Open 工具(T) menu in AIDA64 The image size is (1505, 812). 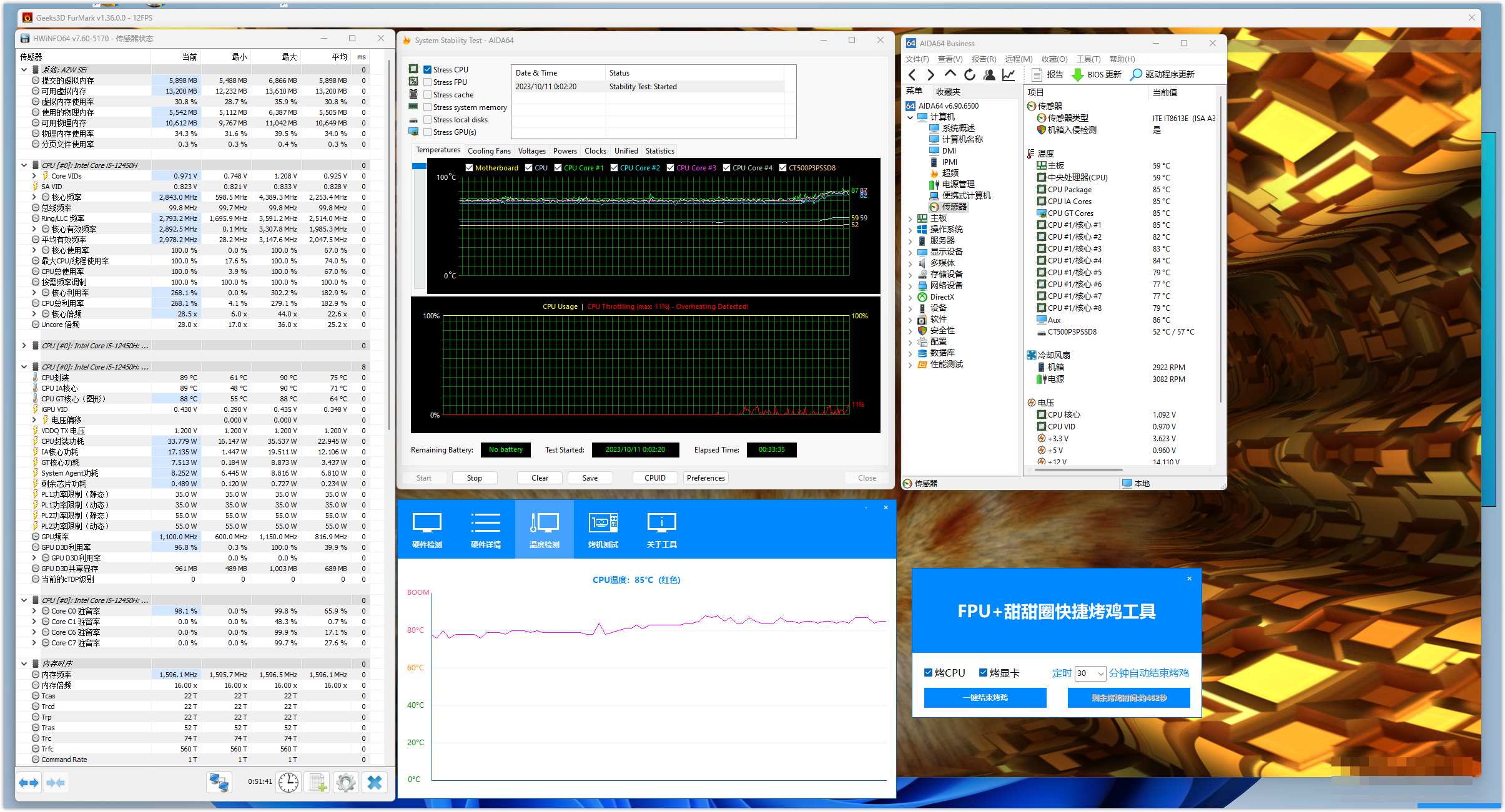coord(1088,59)
